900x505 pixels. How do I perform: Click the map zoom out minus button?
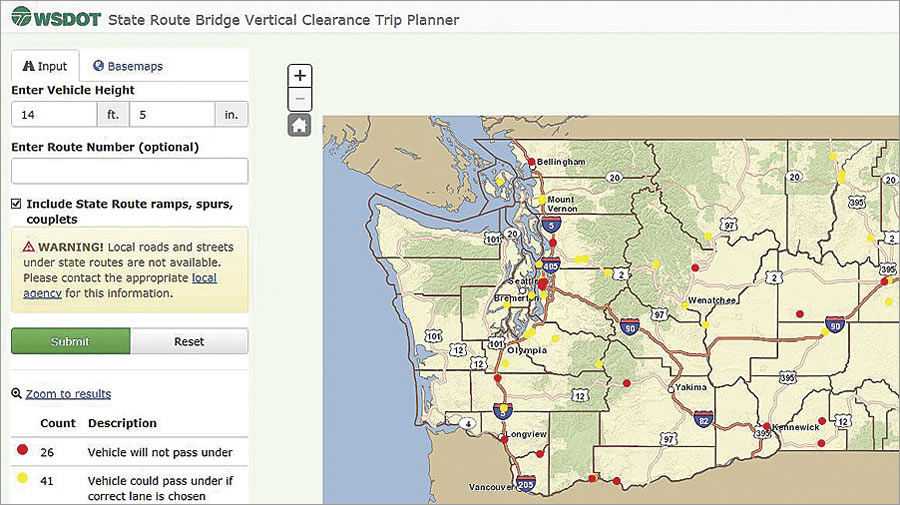(x=300, y=100)
